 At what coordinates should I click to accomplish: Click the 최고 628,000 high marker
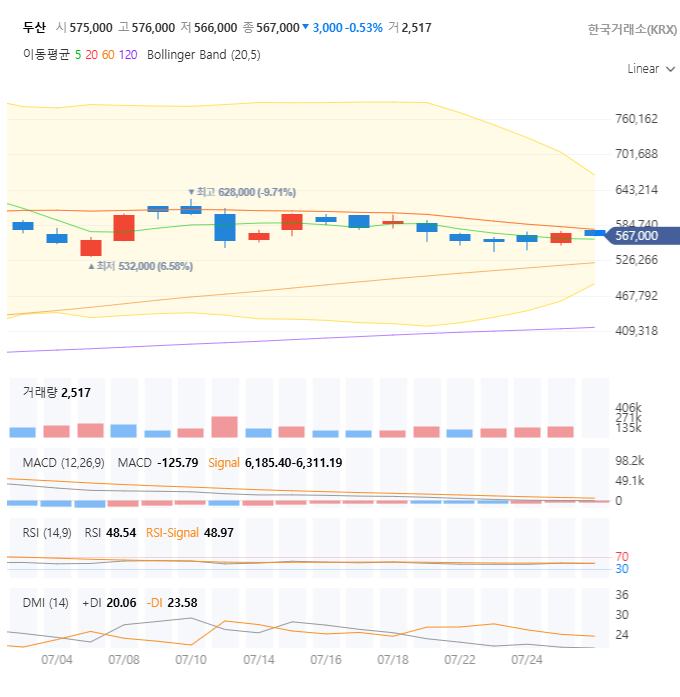click(242, 192)
